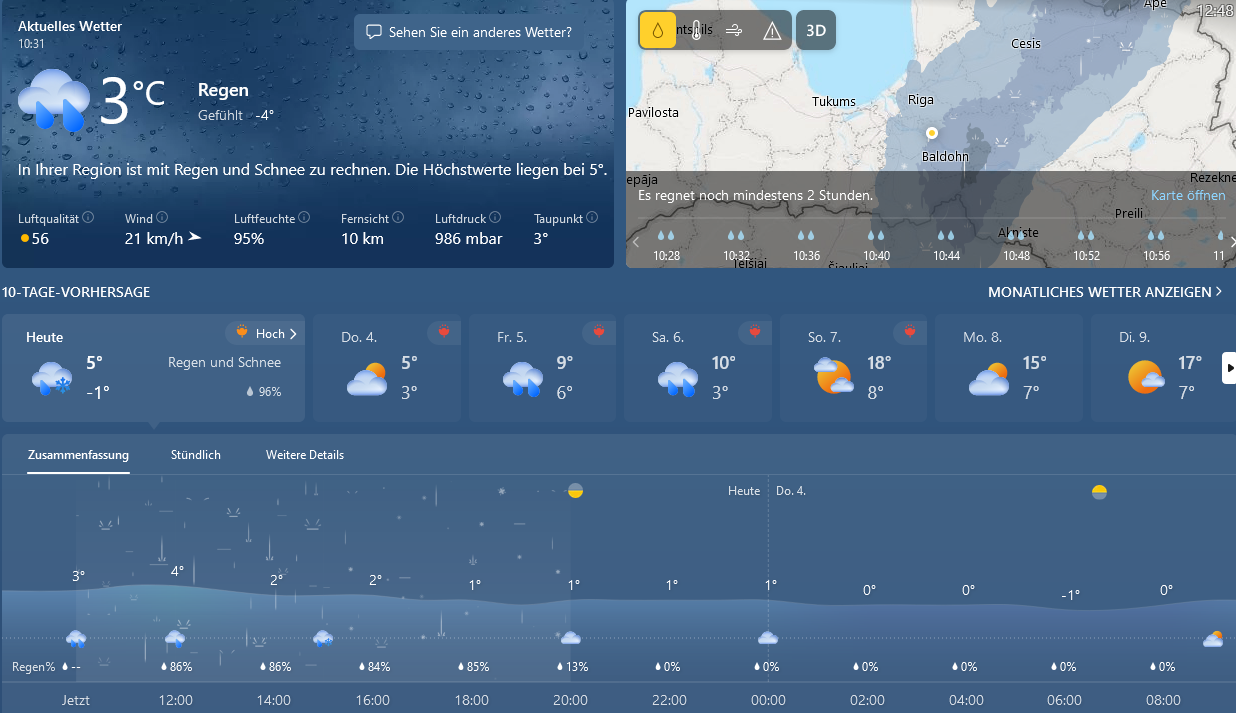Select the Fr. 5. forecast card
This screenshot has width=1236, height=713.
pos(542,368)
